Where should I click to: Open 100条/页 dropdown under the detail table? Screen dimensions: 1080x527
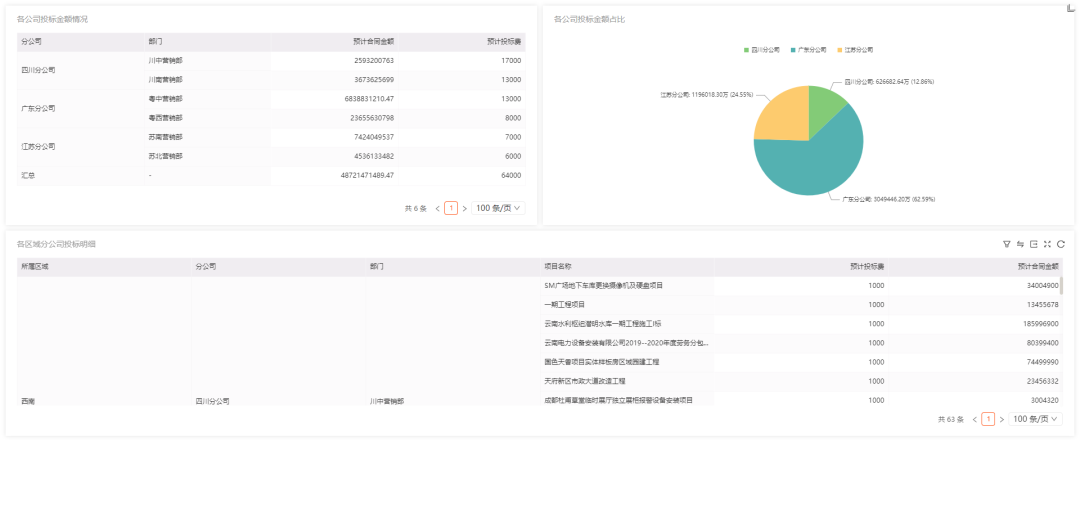pyautogui.click(x=1035, y=419)
